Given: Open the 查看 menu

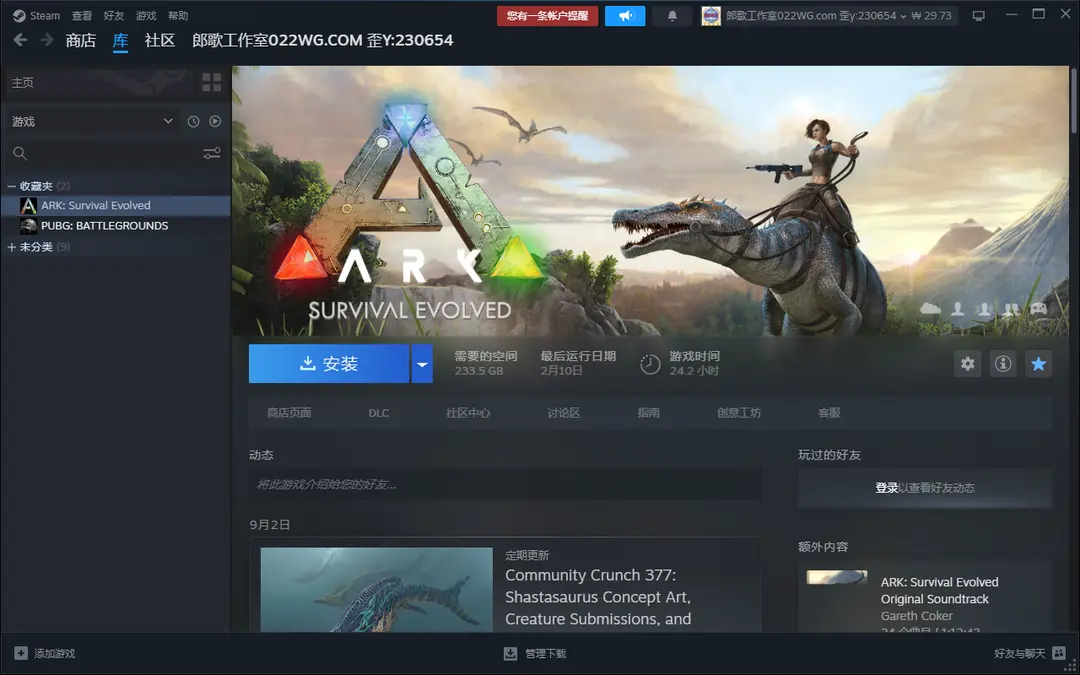Looking at the screenshot, I should click(x=81, y=15).
